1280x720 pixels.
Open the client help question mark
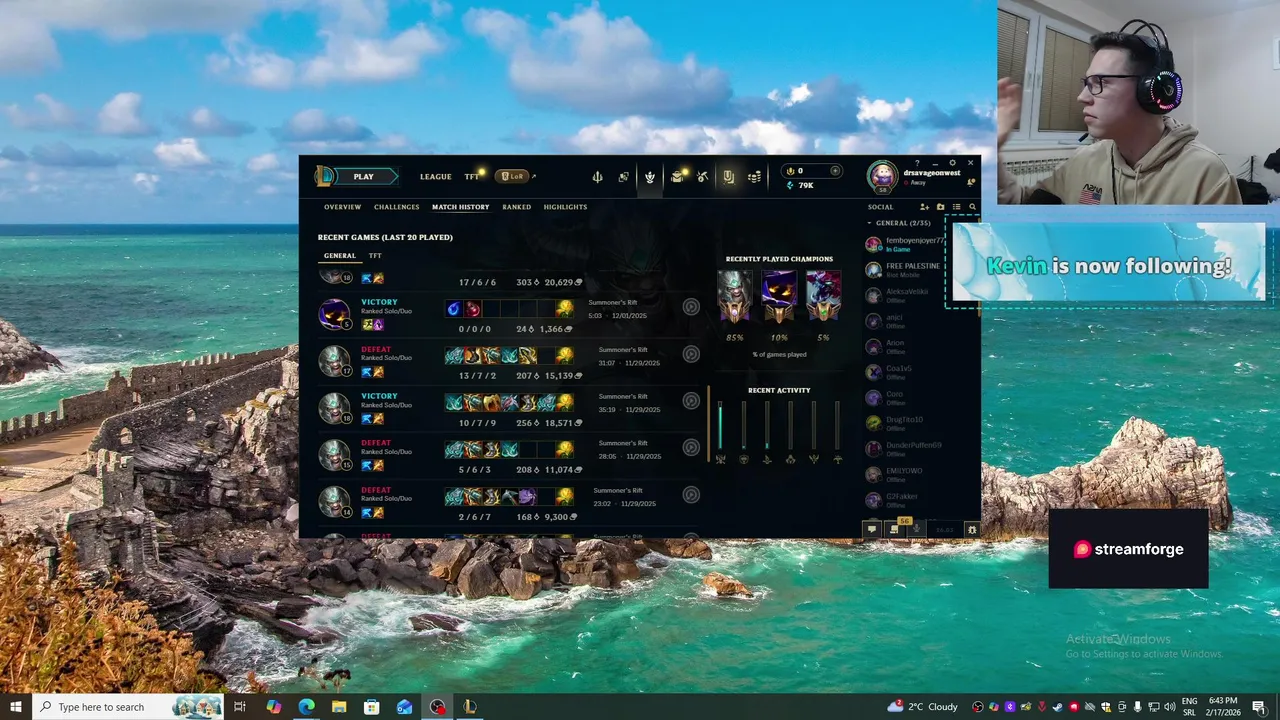(x=917, y=163)
